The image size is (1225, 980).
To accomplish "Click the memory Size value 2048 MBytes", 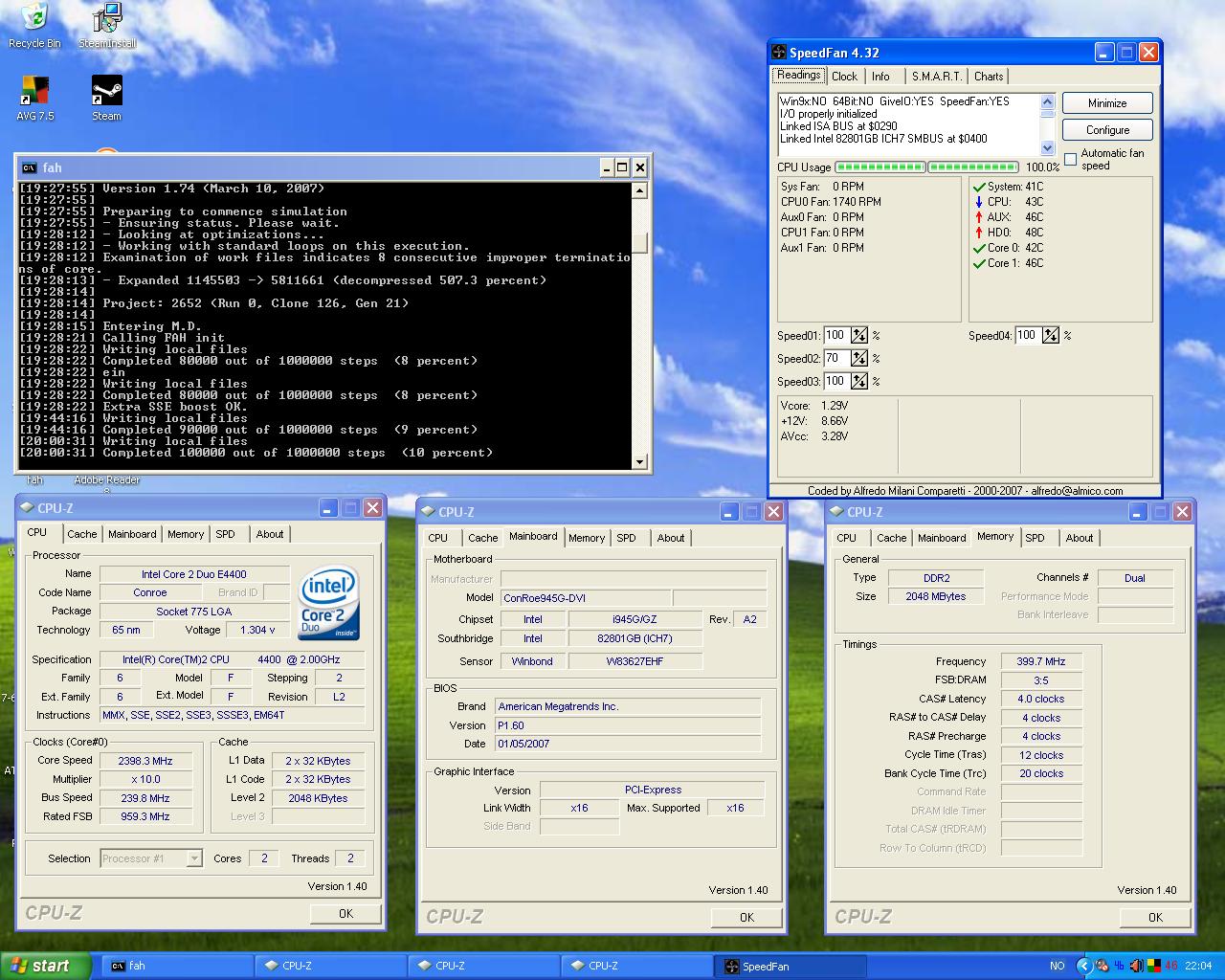I will 935,596.
